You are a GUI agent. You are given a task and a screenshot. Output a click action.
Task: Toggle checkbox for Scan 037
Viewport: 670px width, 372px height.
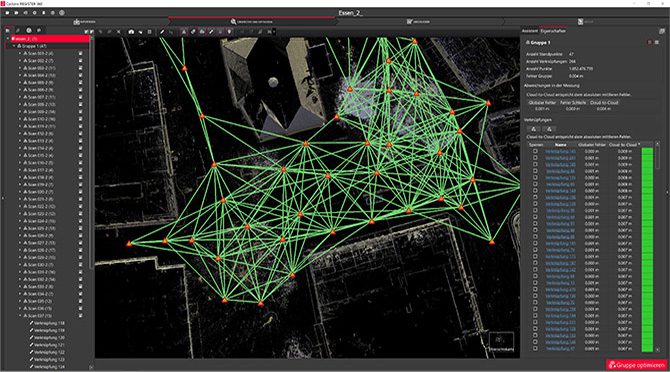click(x=80, y=316)
